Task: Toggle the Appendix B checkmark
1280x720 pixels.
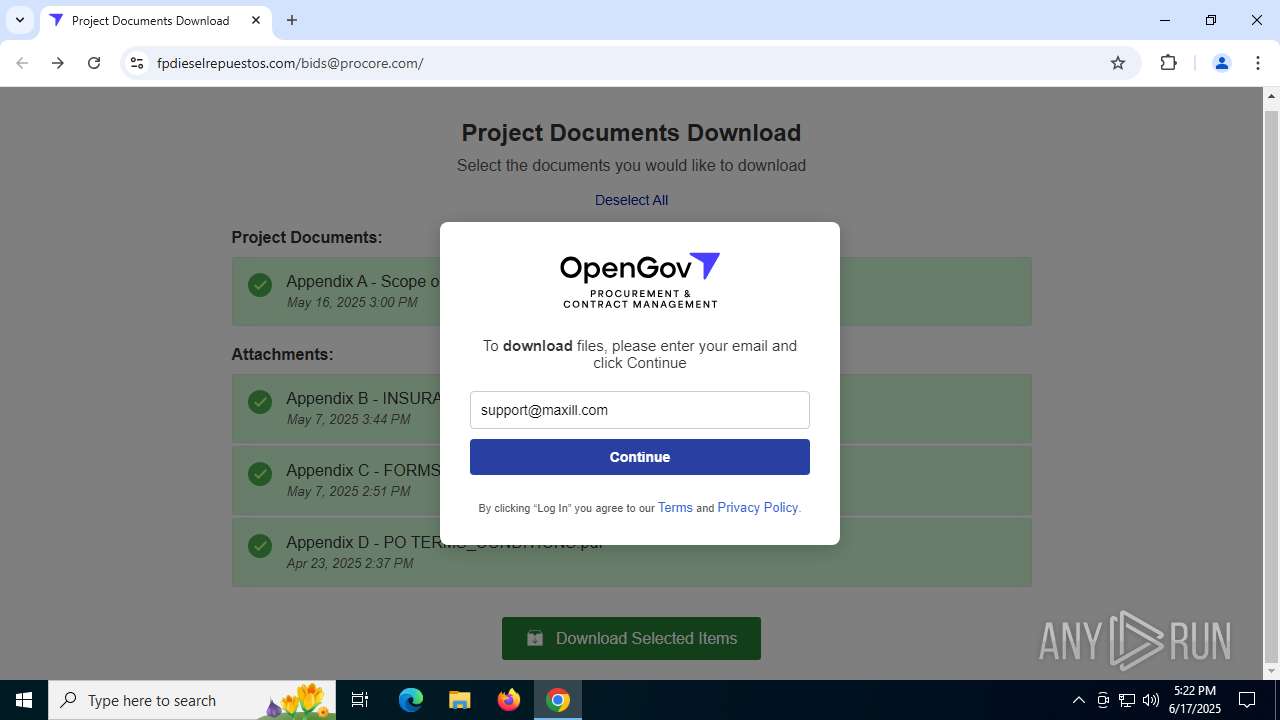Action: point(260,402)
